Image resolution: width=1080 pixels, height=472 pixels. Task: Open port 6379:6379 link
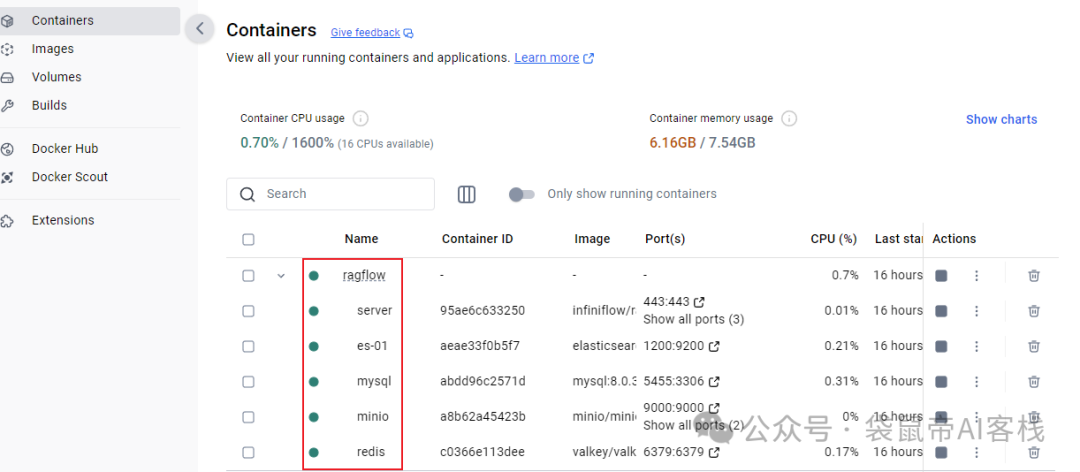pos(681,452)
